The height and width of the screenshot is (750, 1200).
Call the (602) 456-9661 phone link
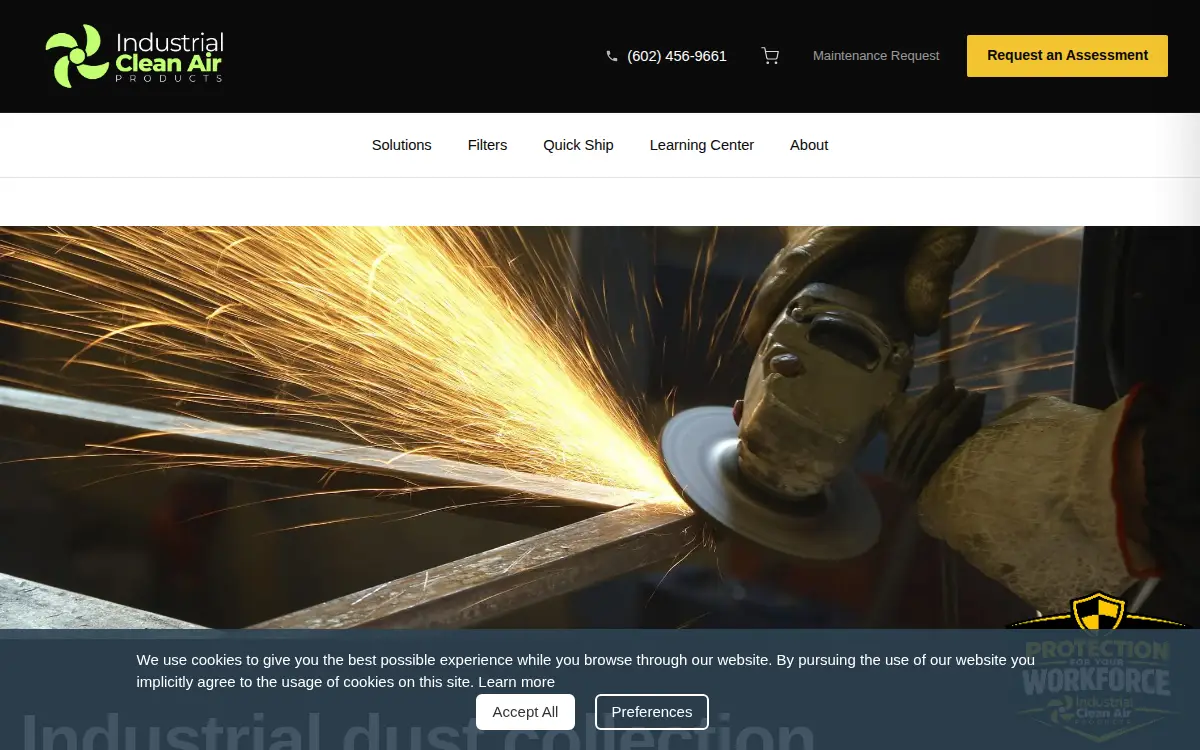pyautogui.click(x=677, y=56)
